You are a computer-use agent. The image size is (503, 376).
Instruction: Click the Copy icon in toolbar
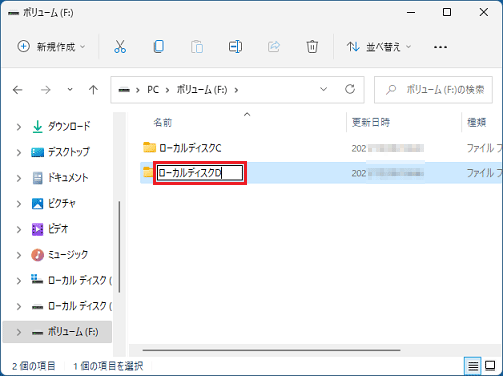[x=159, y=47]
